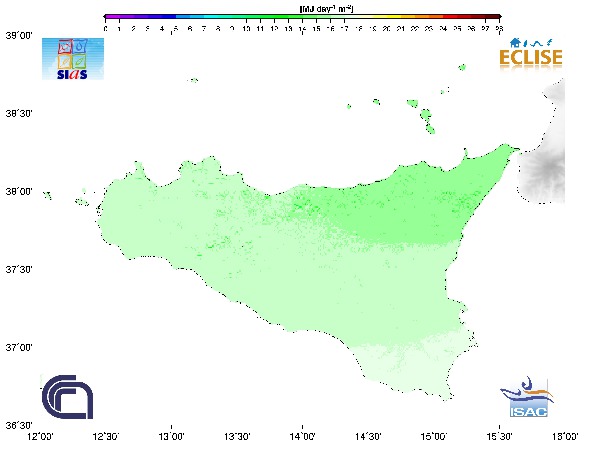600x450 pixels.
Task: Click the 37'30' latitude label
Action: click(x=19, y=270)
